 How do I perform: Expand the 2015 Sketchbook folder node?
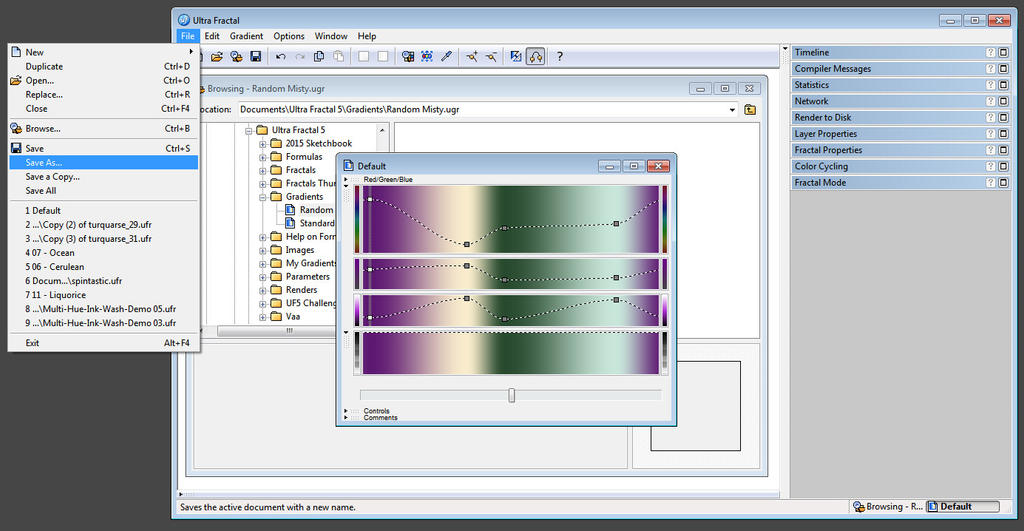coord(263,144)
